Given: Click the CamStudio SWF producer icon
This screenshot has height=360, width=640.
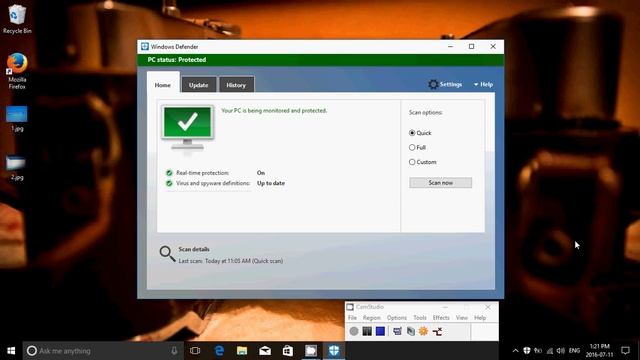Looking at the screenshot, I should (438, 331).
